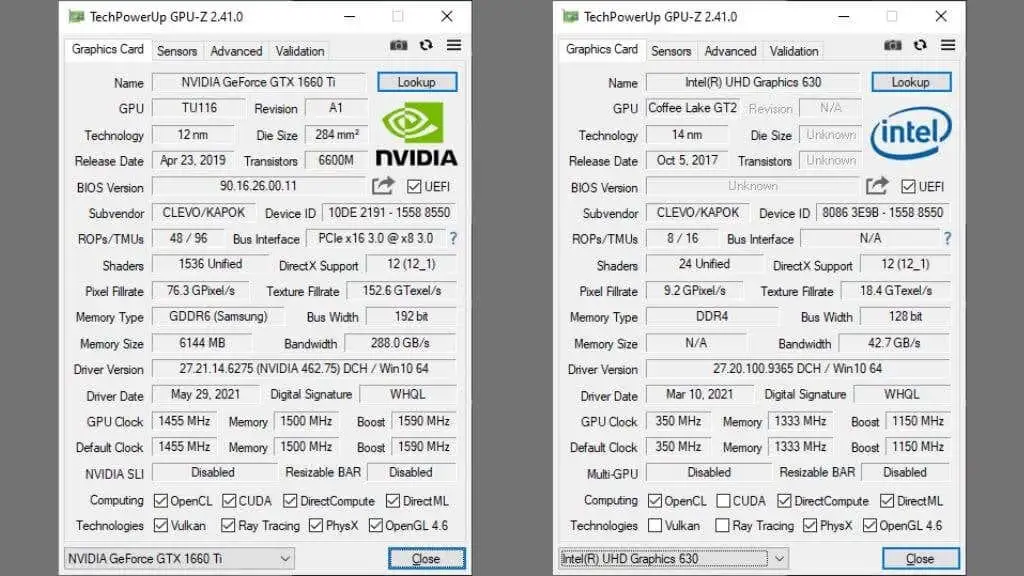Click the refresh icon in the Intel window

tap(920, 45)
